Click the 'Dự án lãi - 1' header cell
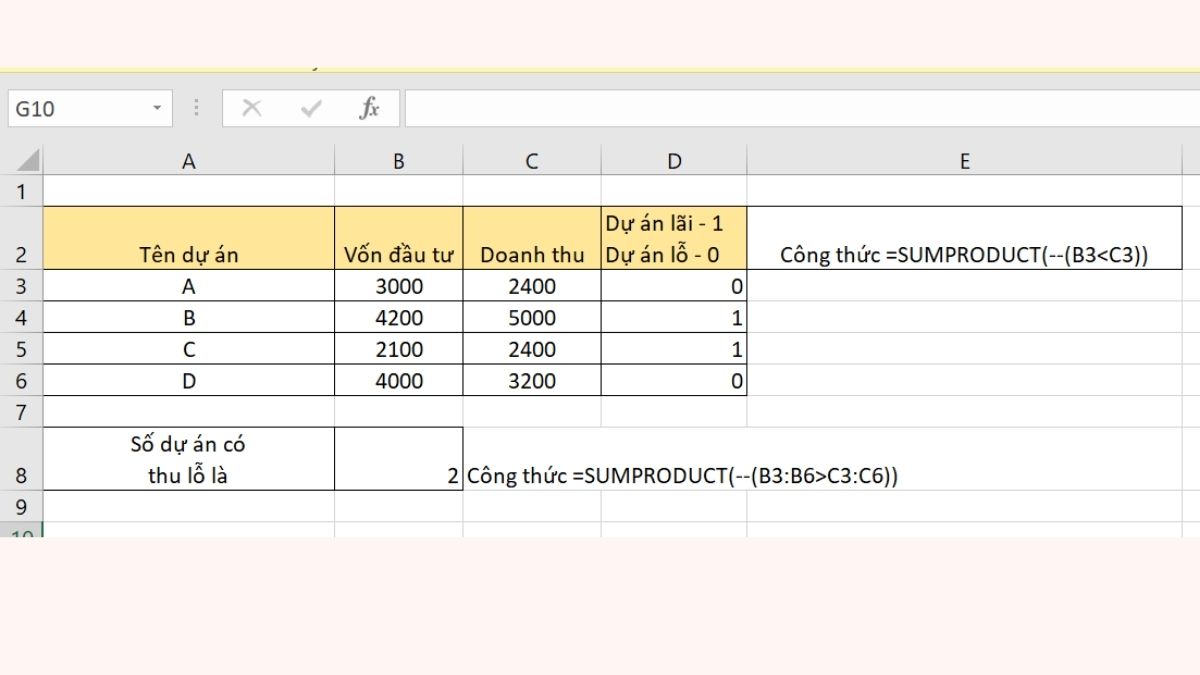This screenshot has height=675, width=1200. click(x=674, y=238)
